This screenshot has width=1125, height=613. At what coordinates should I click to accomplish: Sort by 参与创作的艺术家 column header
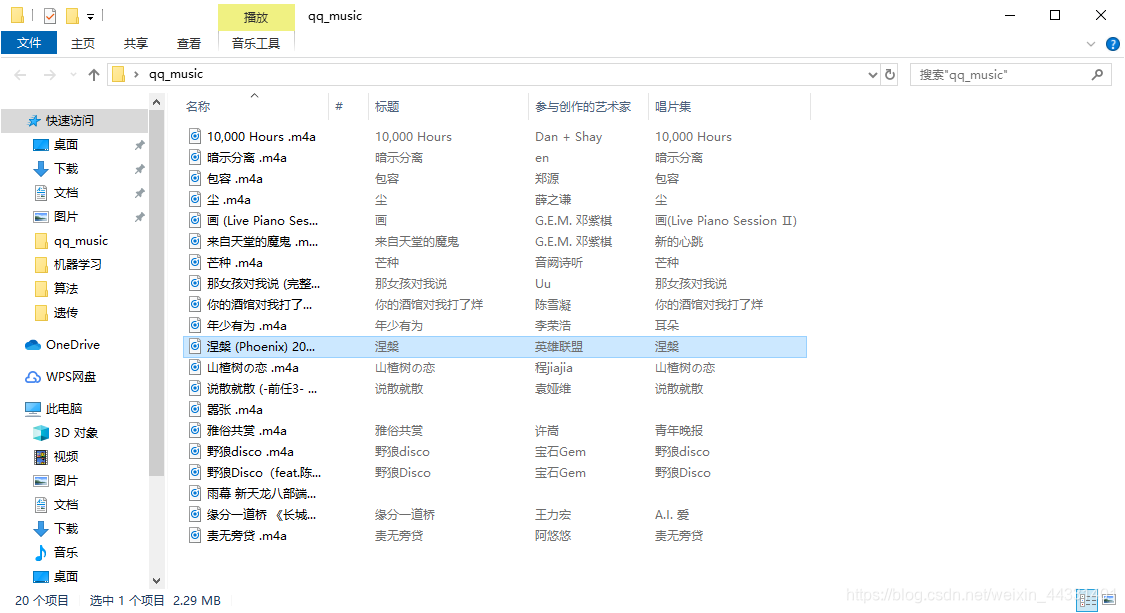(583, 106)
